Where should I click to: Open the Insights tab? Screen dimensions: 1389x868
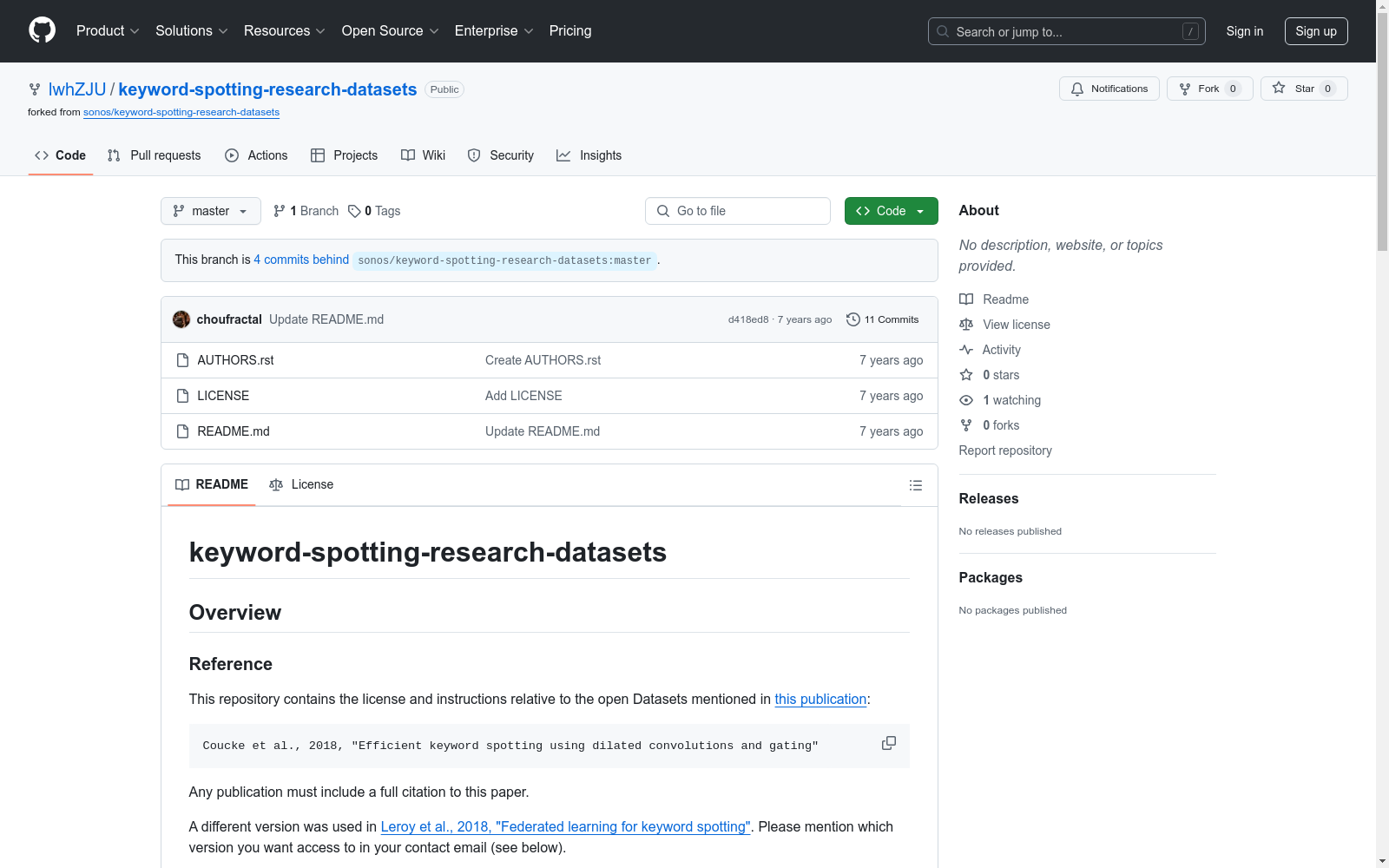589,155
